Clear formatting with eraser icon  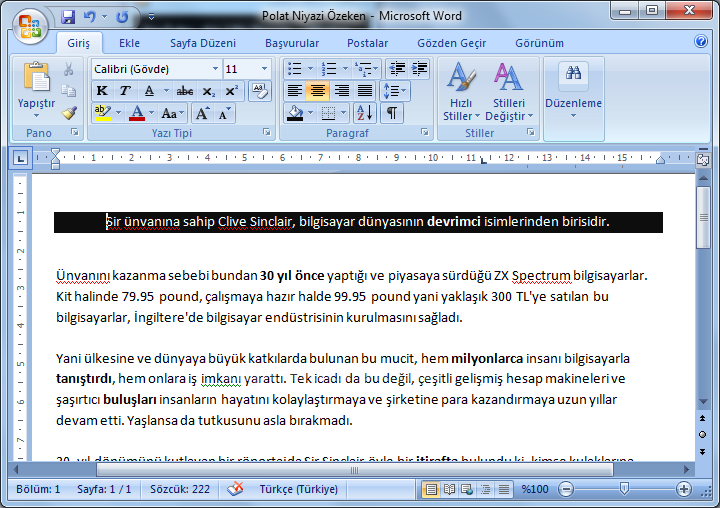coord(259,91)
